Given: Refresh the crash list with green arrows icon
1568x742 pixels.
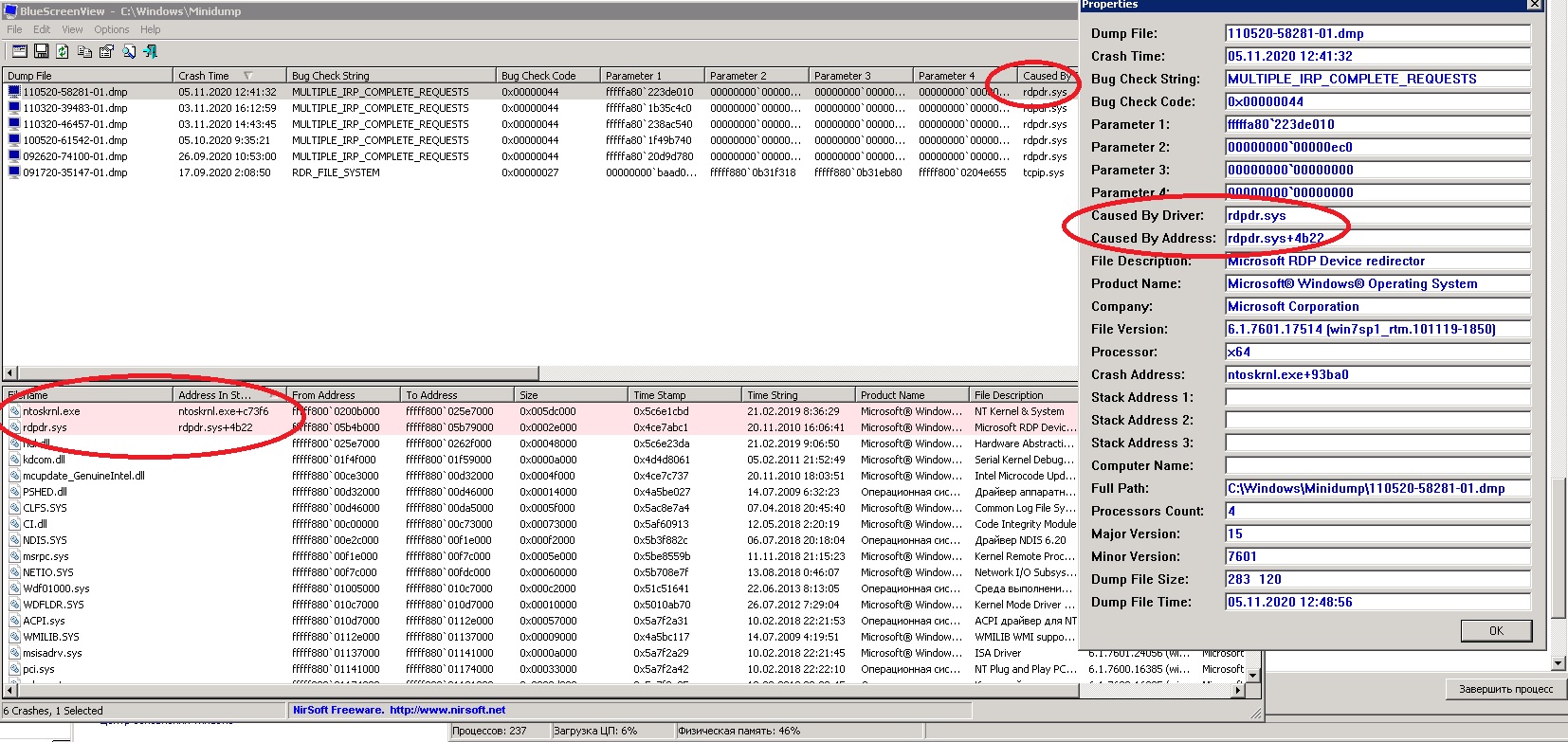Looking at the screenshot, I should [63, 51].
